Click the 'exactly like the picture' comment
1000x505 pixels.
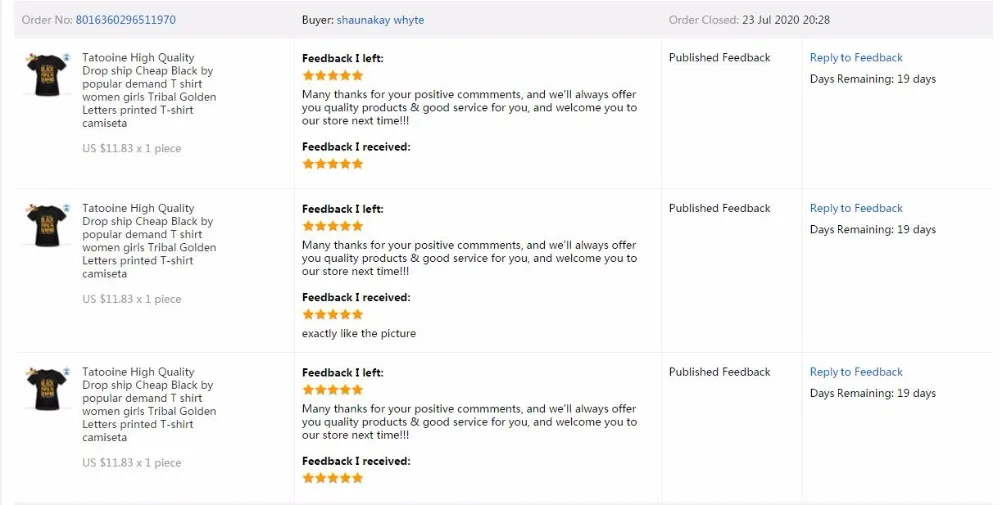359,334
